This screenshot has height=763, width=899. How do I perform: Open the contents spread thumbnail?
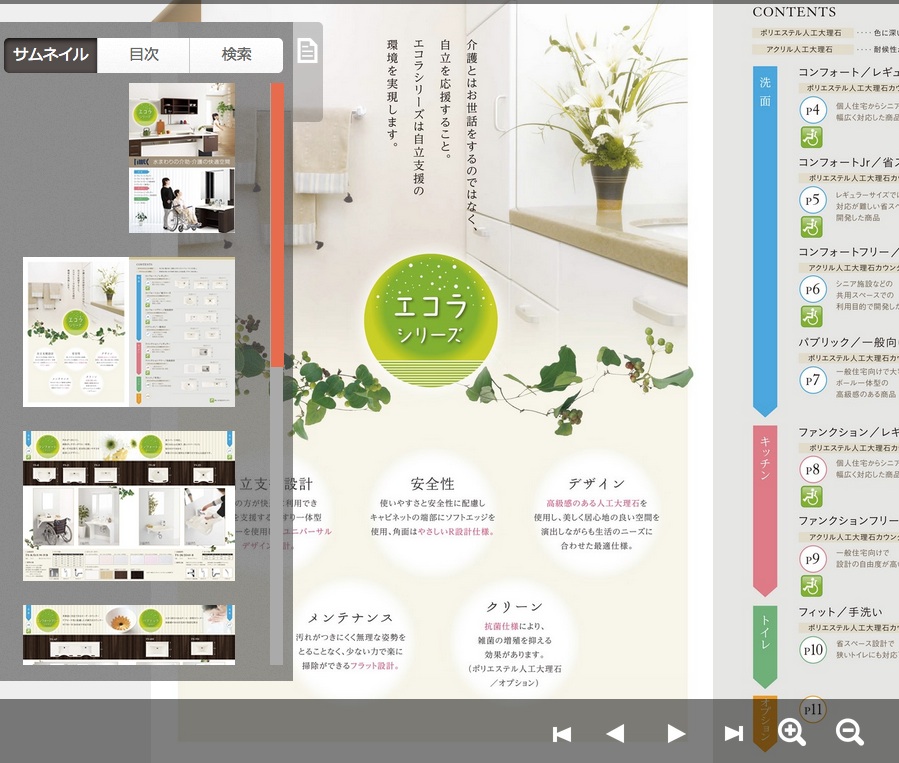click(x=129, y=332)
